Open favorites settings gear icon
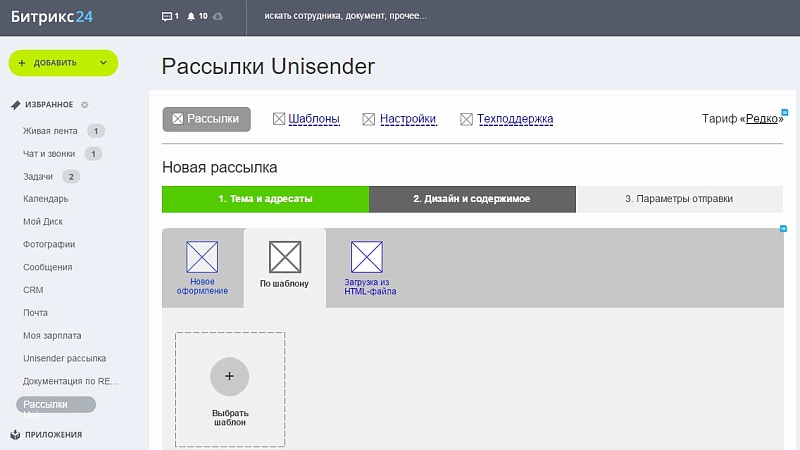 click(x=85, y=104)
